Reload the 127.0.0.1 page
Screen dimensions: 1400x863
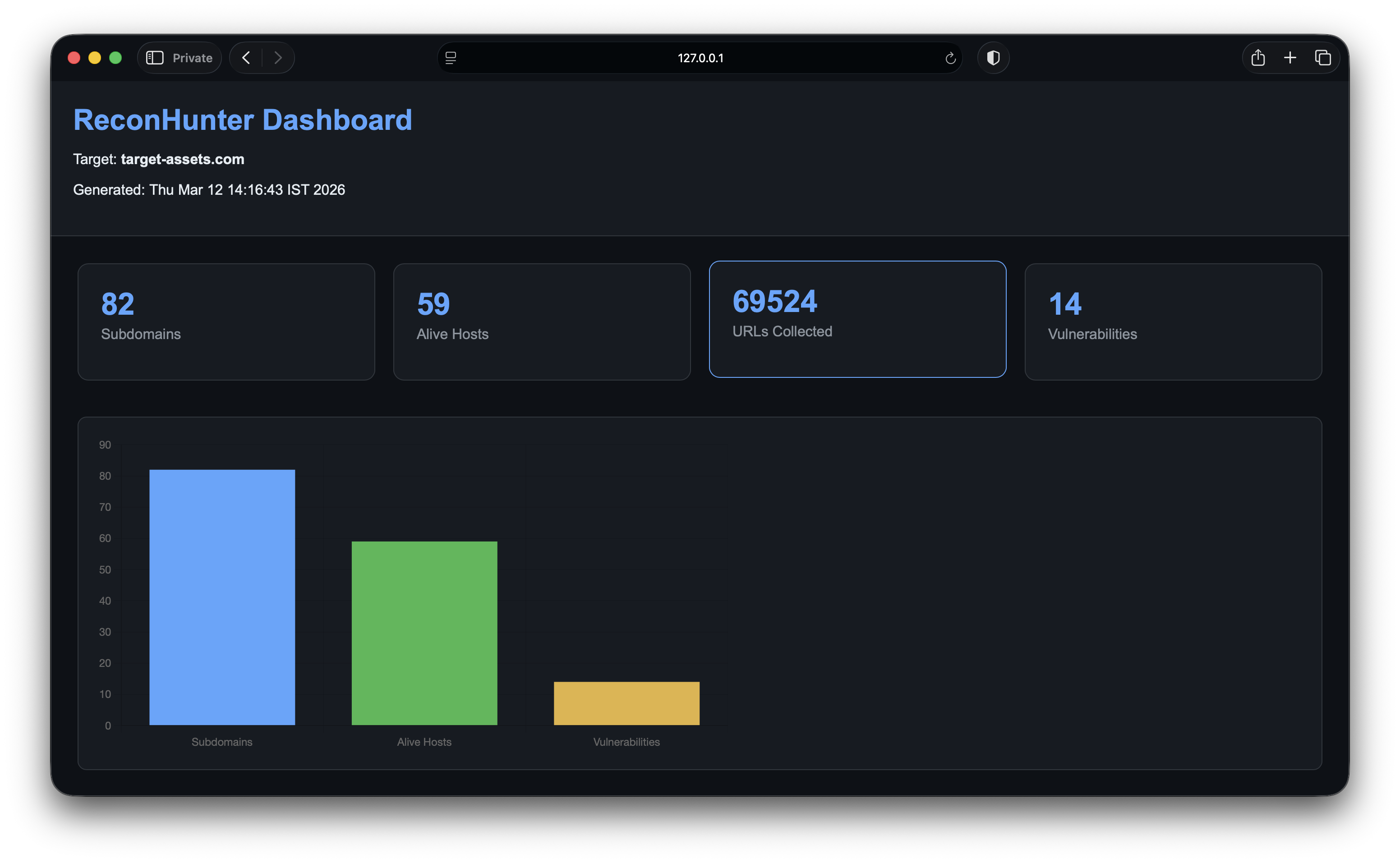(x=950, y=58)
